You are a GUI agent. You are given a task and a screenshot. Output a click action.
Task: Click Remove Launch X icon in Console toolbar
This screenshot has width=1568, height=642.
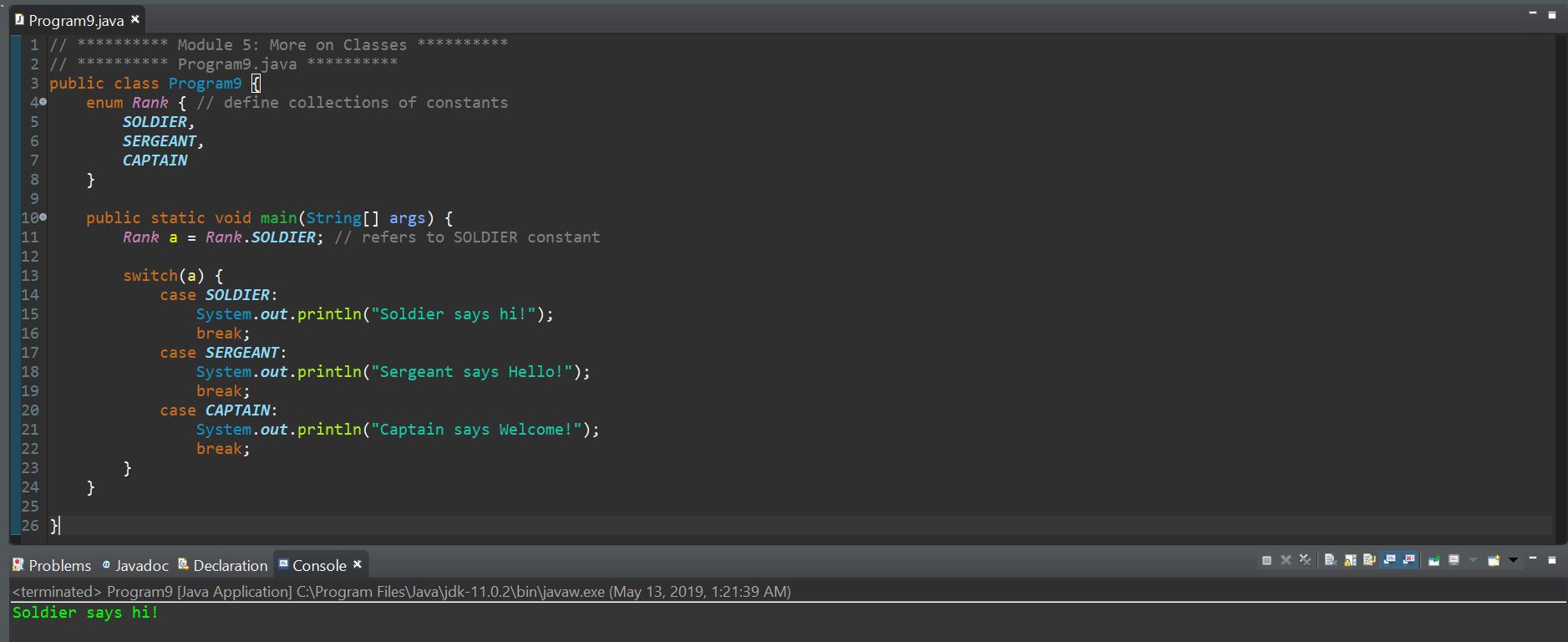tap(1286, 560)
